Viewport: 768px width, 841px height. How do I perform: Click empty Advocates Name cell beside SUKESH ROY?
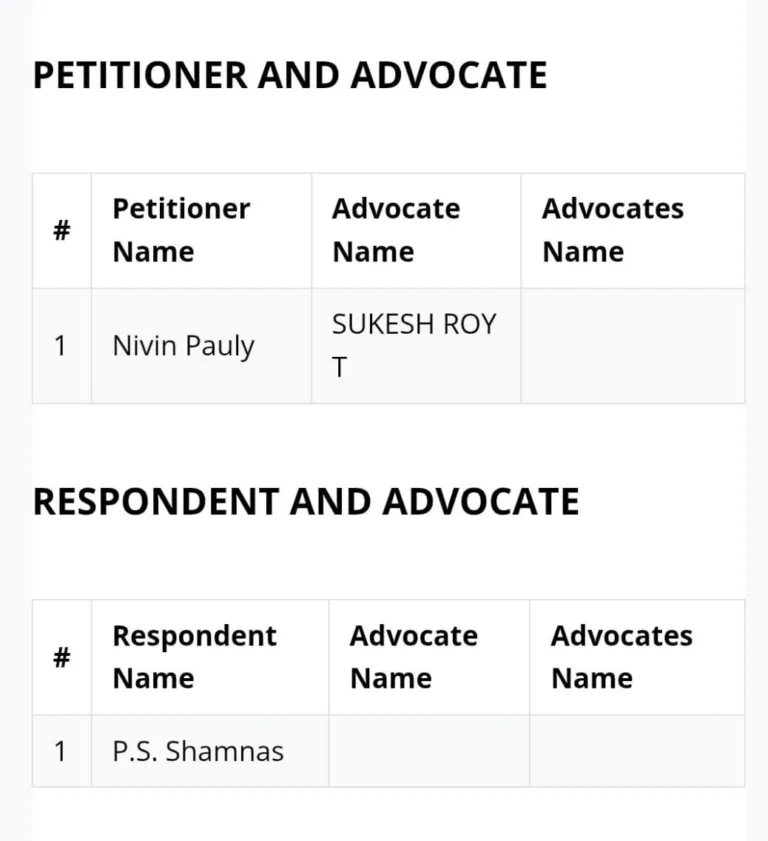click(633, 346)
